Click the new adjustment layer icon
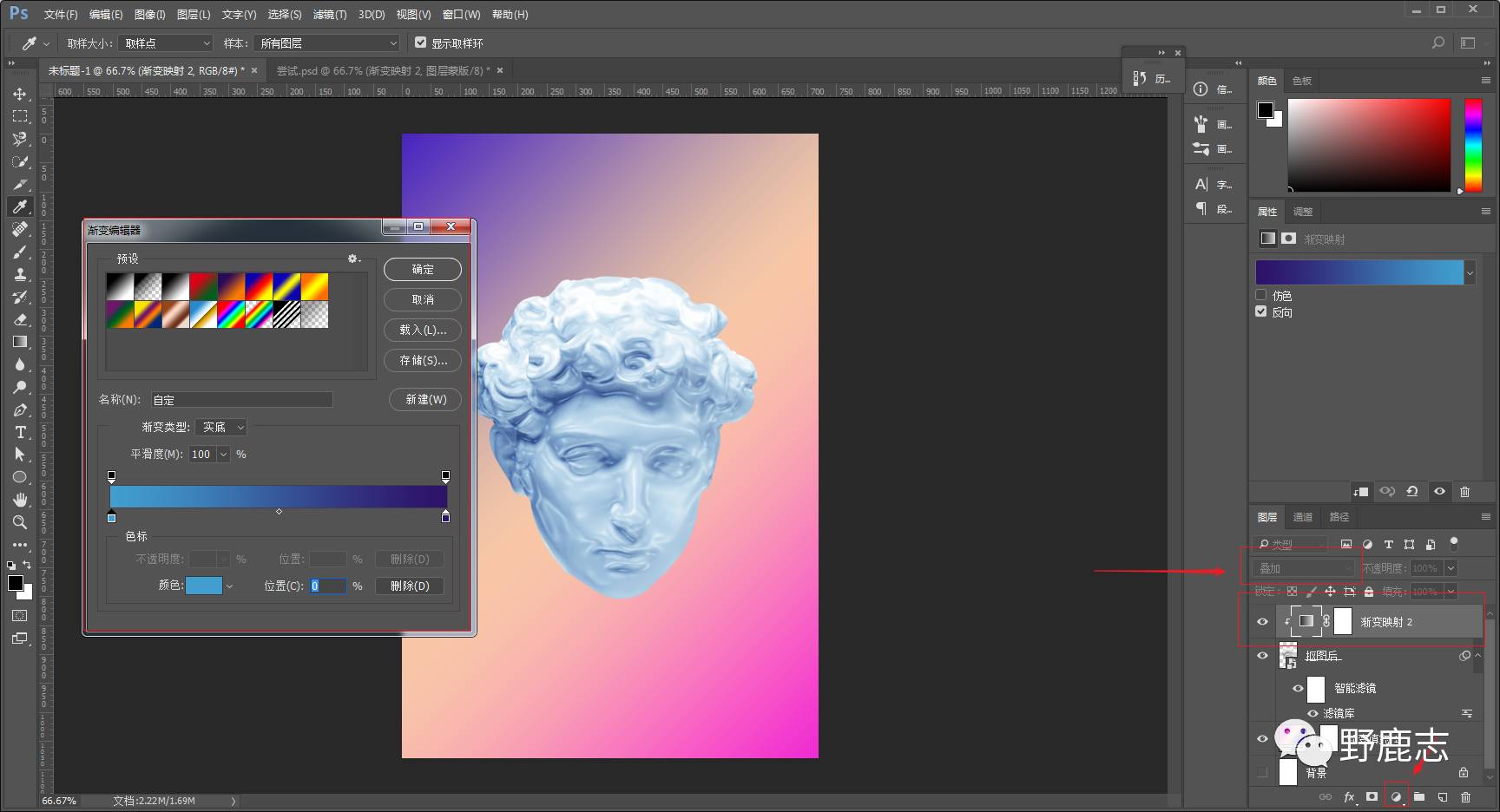 1396,796
